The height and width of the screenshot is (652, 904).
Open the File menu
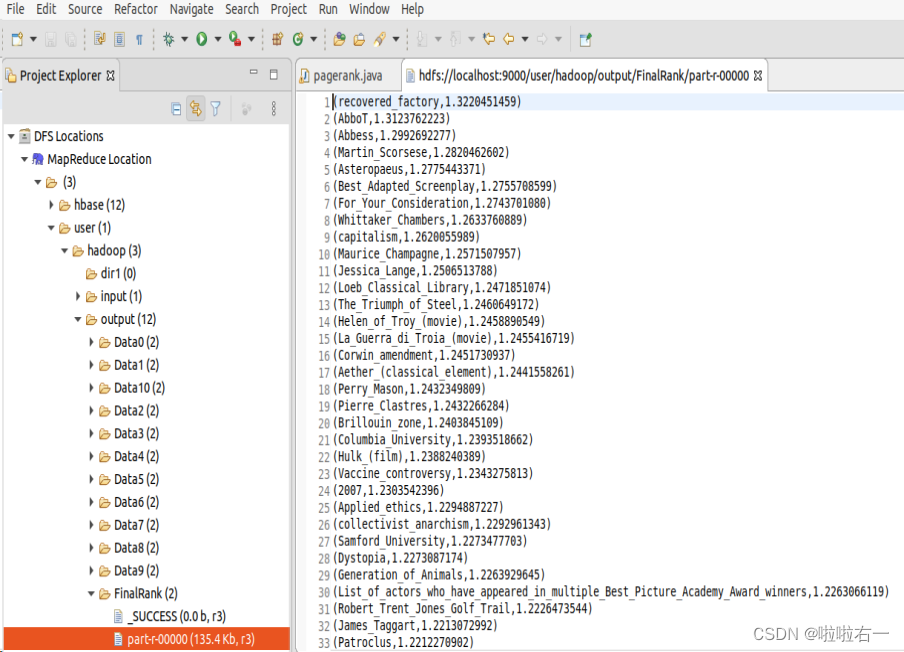pos(16,9)
